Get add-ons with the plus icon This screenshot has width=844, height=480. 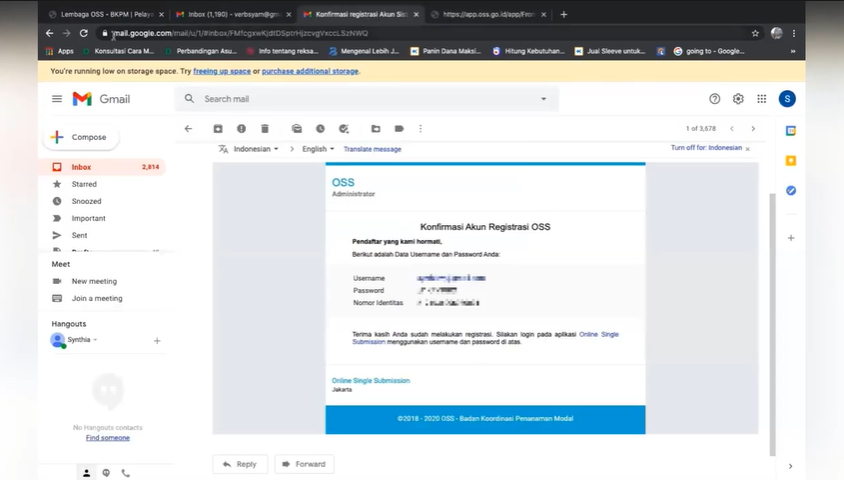coord(791,238)
